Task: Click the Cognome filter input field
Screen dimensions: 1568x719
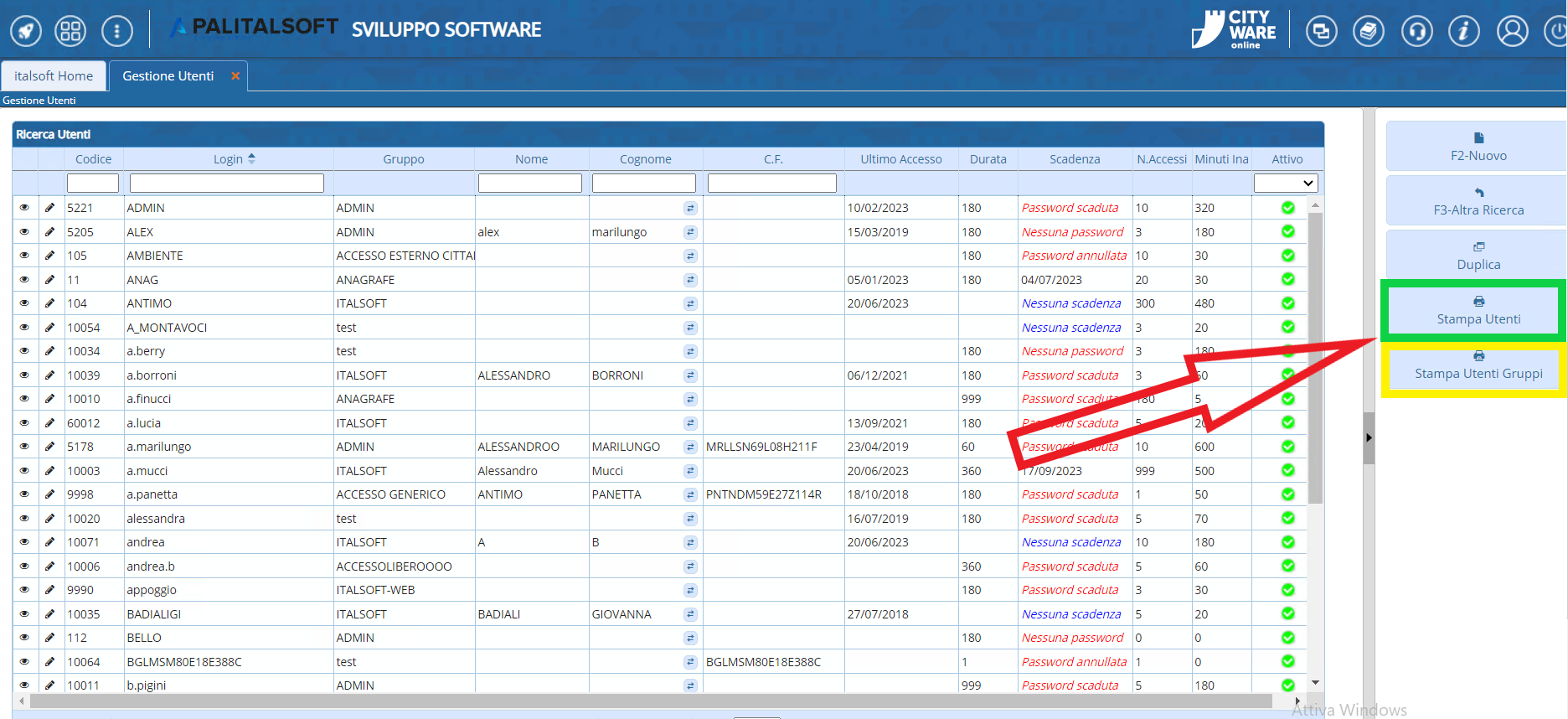Action: pyautogui.click(x=643, y=184)
